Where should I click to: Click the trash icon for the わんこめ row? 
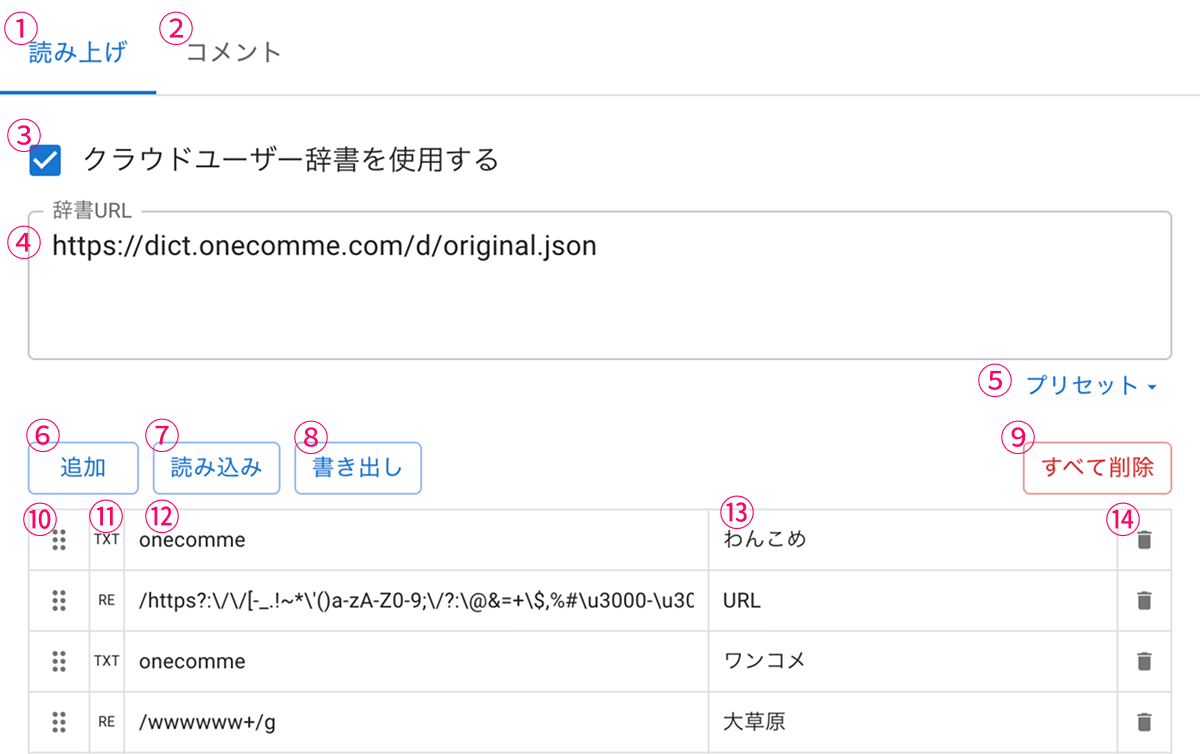pos(1145,540)
